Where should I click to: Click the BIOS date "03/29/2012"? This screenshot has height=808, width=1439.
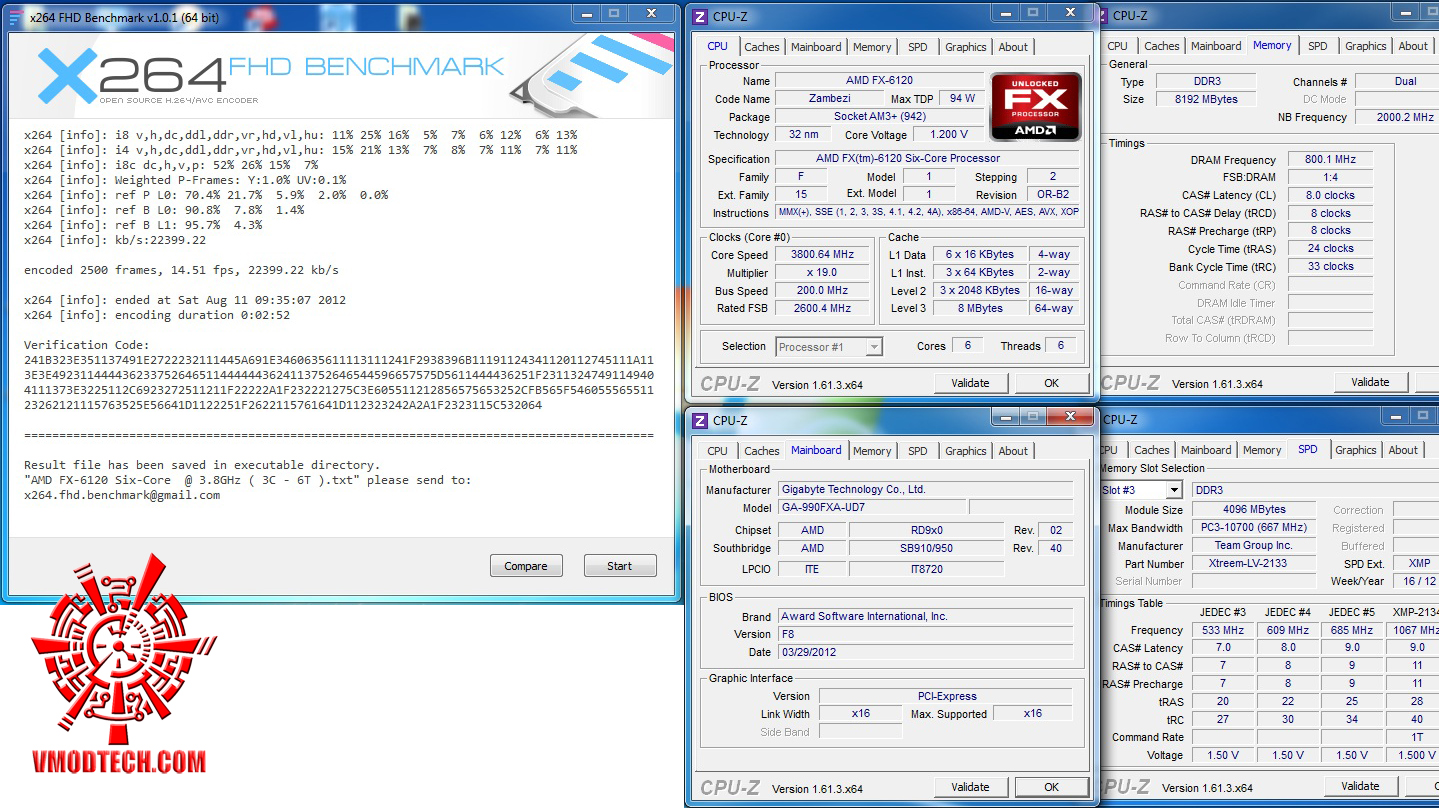click(x=925, y=653)
